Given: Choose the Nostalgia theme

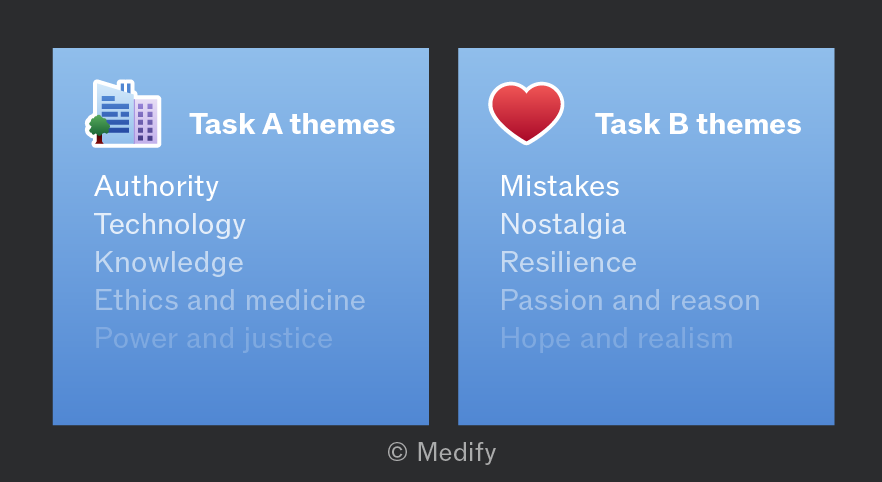Looking at the screenshot, I should coord(563,224).
